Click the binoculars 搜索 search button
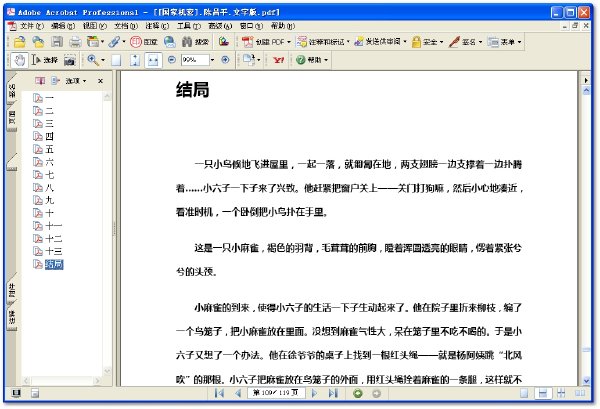600x409 pixels. pyautogui.click(x=195, y=42)
